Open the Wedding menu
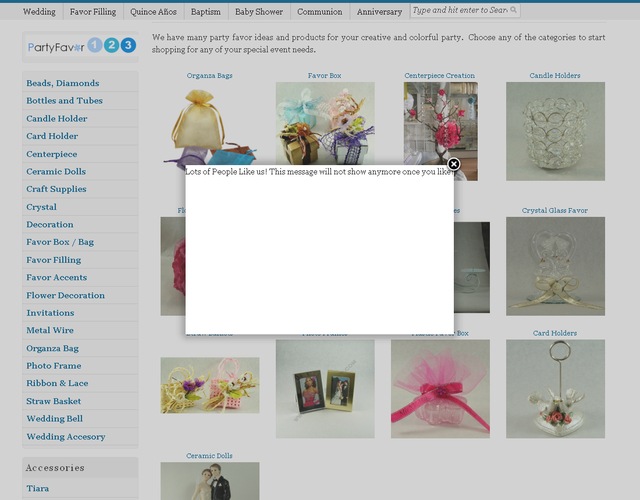The height and width of the screenshot is (500, 640). (x=39, y=12)
